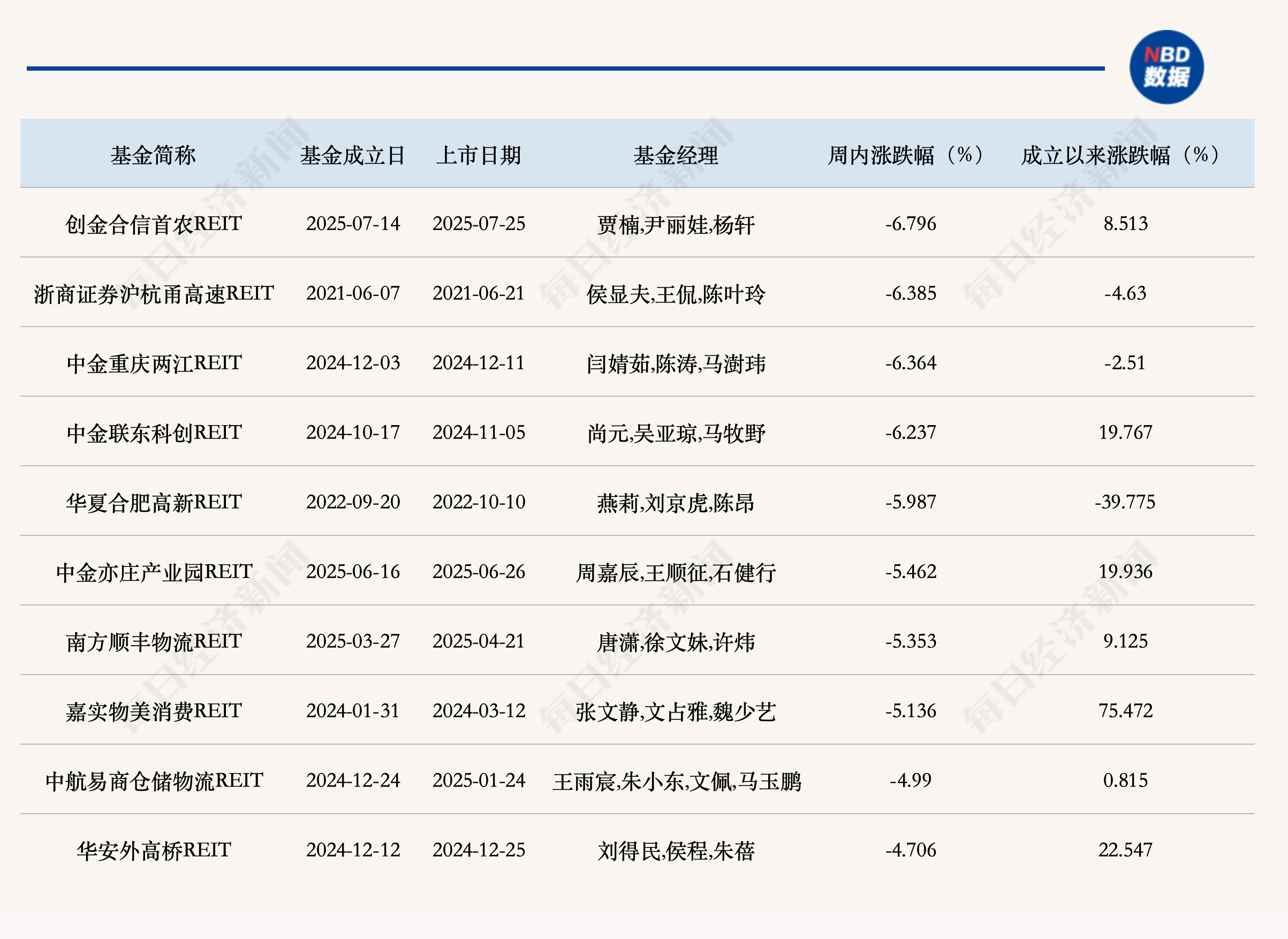Click weekly change value -6.364
The height and width of the screenshot is (939, 1288).
[911, 363]
